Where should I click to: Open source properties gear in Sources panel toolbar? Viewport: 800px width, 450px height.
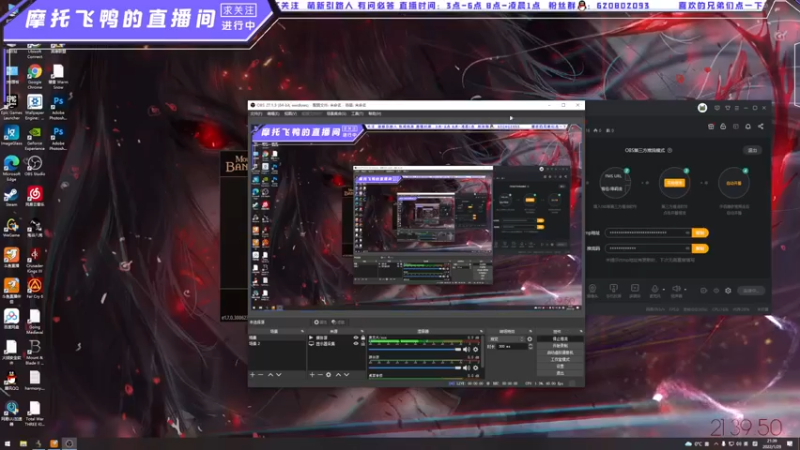329,374
